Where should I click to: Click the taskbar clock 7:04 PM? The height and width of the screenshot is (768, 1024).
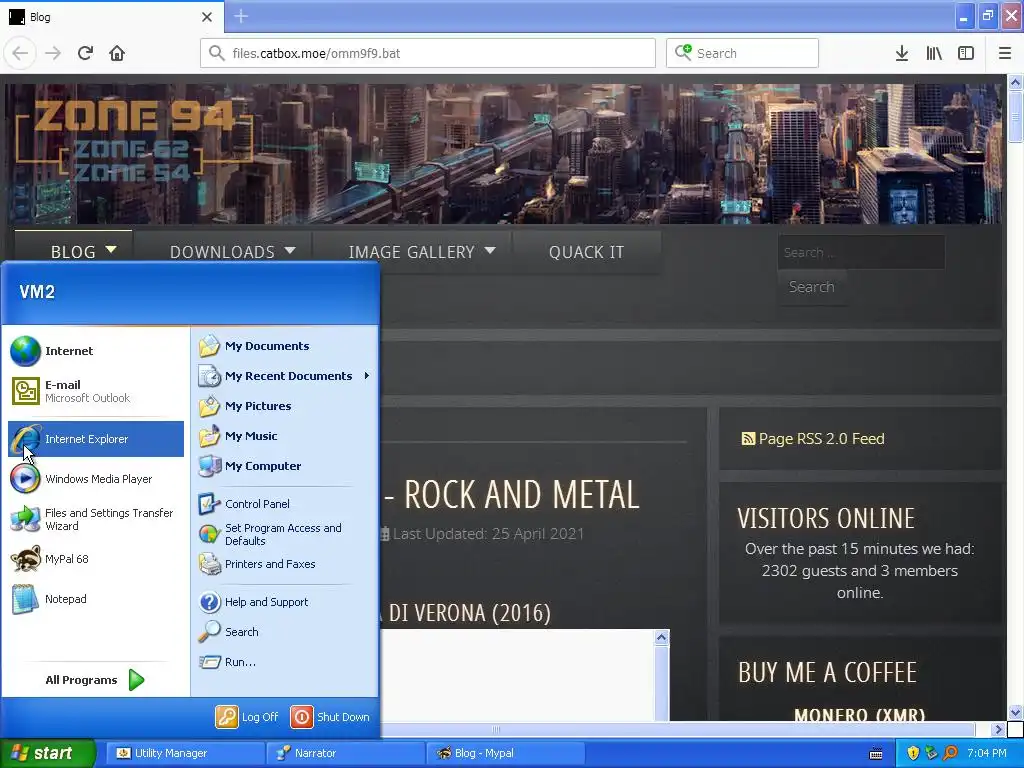(987, 754)
